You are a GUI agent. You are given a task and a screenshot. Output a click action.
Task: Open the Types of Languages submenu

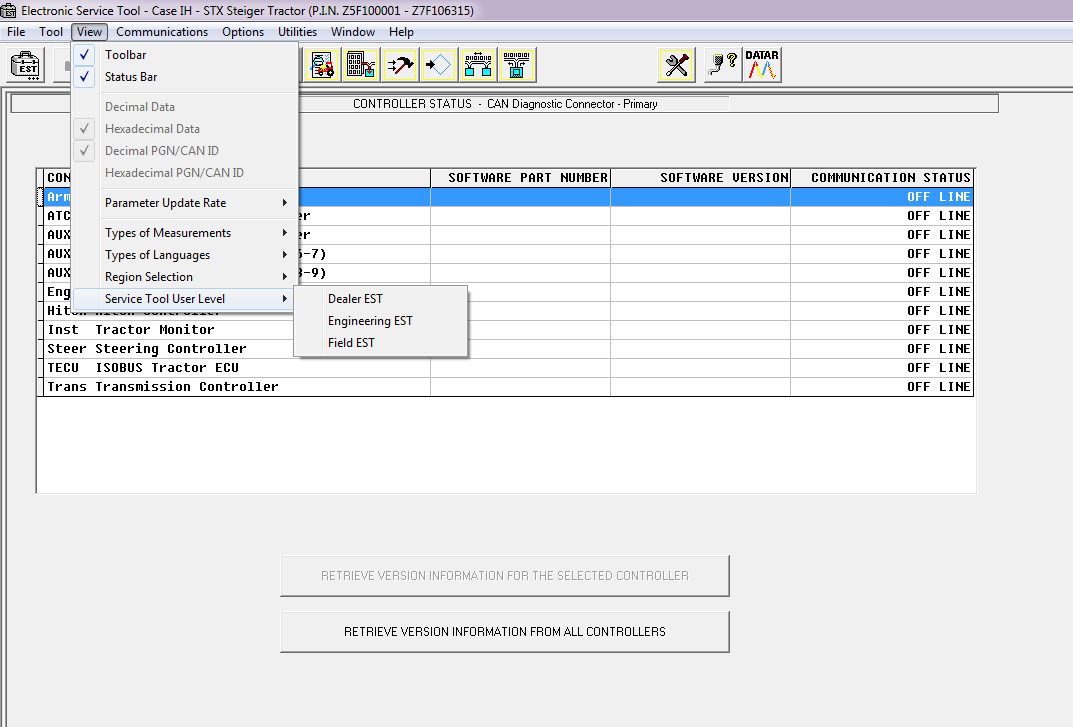pyautogui.click(x=156, y=254)
